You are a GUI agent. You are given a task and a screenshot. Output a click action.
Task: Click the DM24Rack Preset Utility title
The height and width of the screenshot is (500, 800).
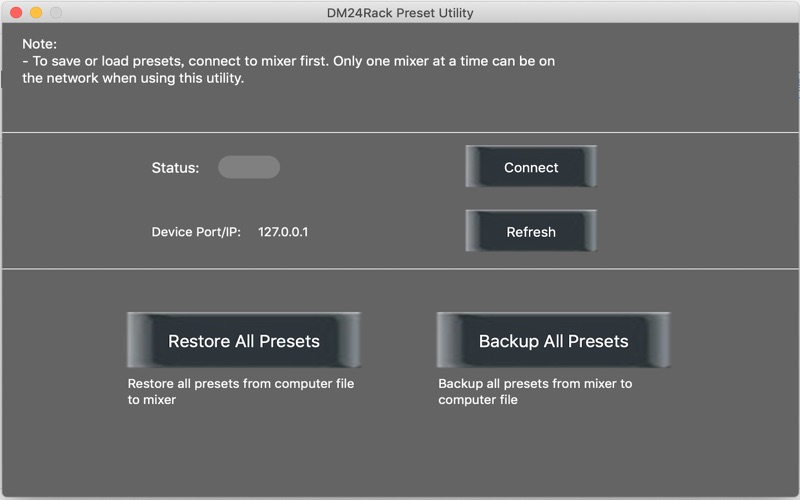(400, 13)
